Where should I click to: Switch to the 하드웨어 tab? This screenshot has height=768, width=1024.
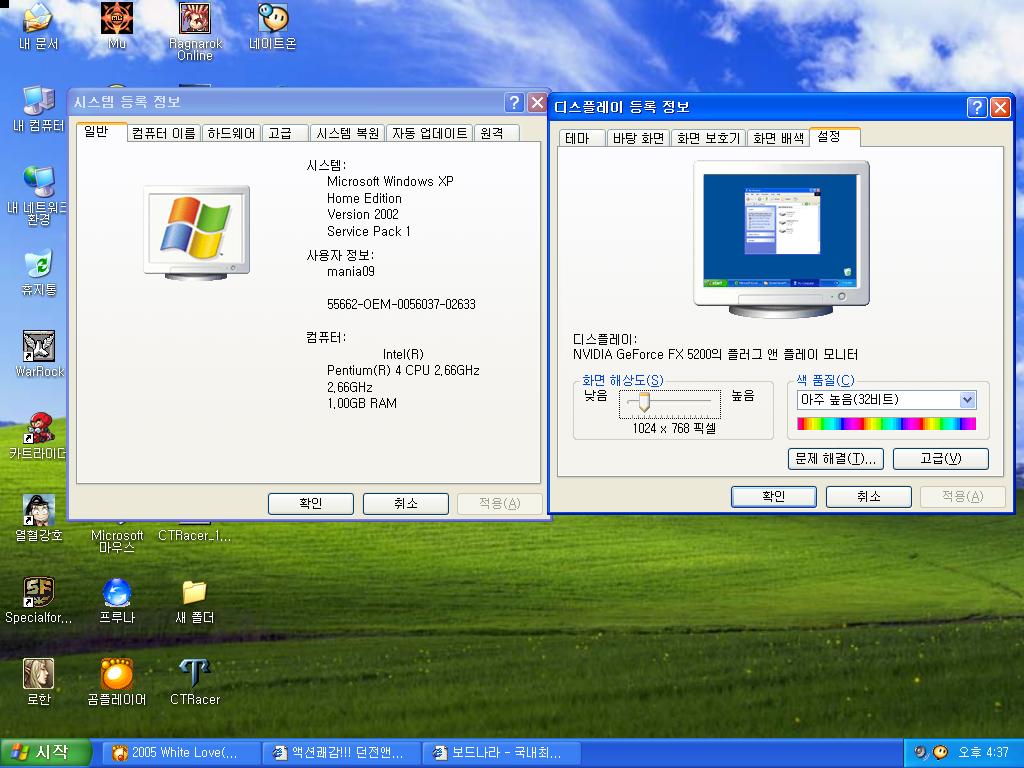tap(231, 133)
